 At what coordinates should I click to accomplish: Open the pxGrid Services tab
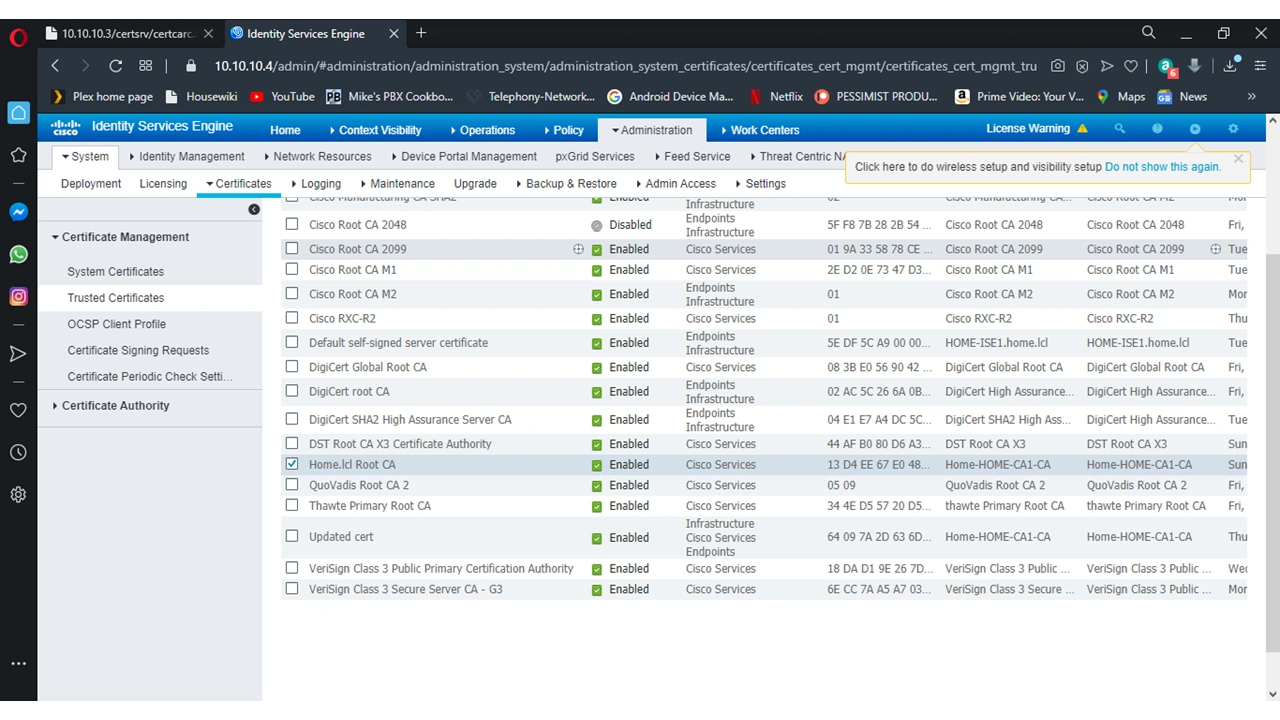point(595,156)
